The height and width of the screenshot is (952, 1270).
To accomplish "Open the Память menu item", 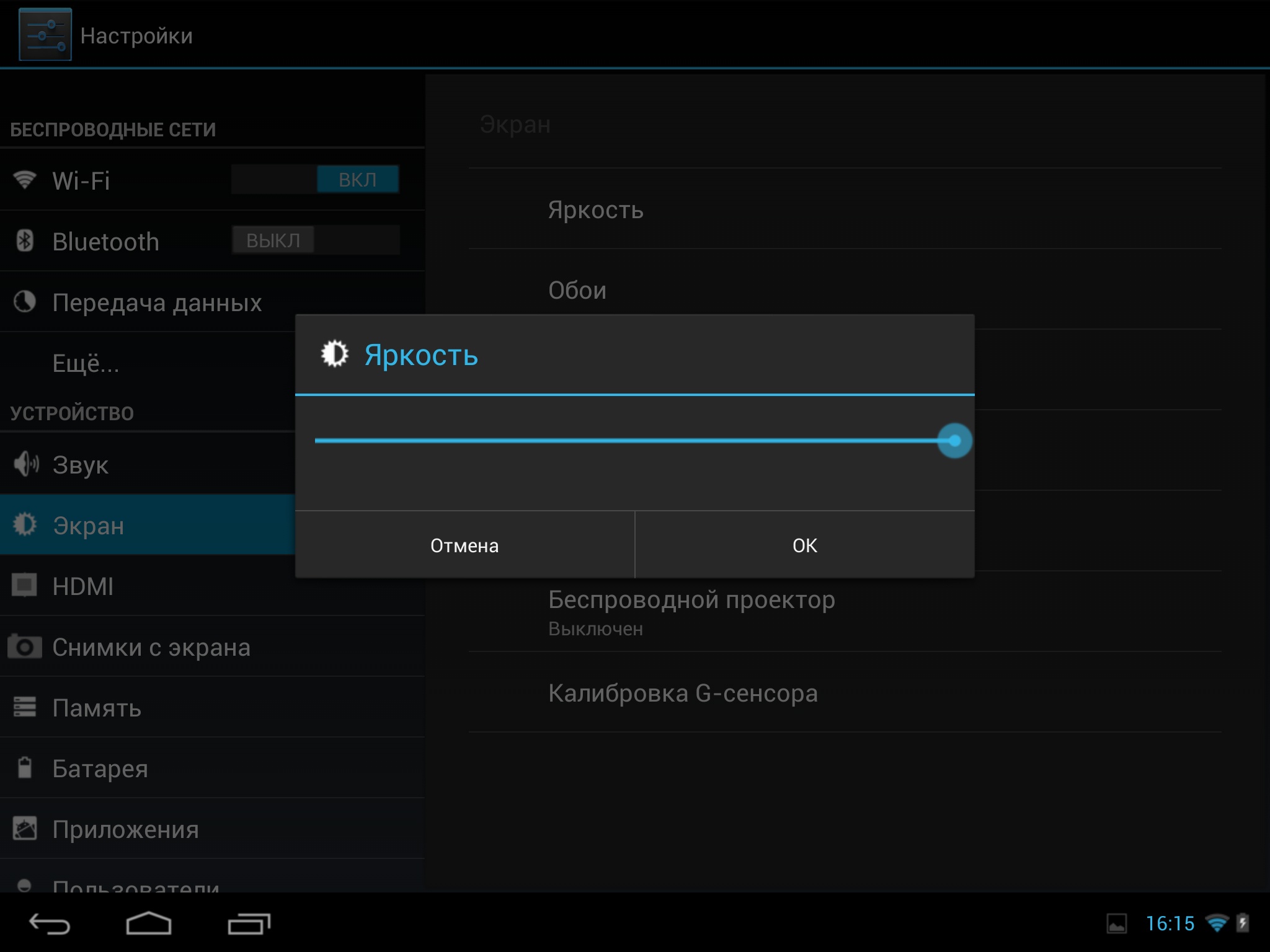I will pos(97,708).
